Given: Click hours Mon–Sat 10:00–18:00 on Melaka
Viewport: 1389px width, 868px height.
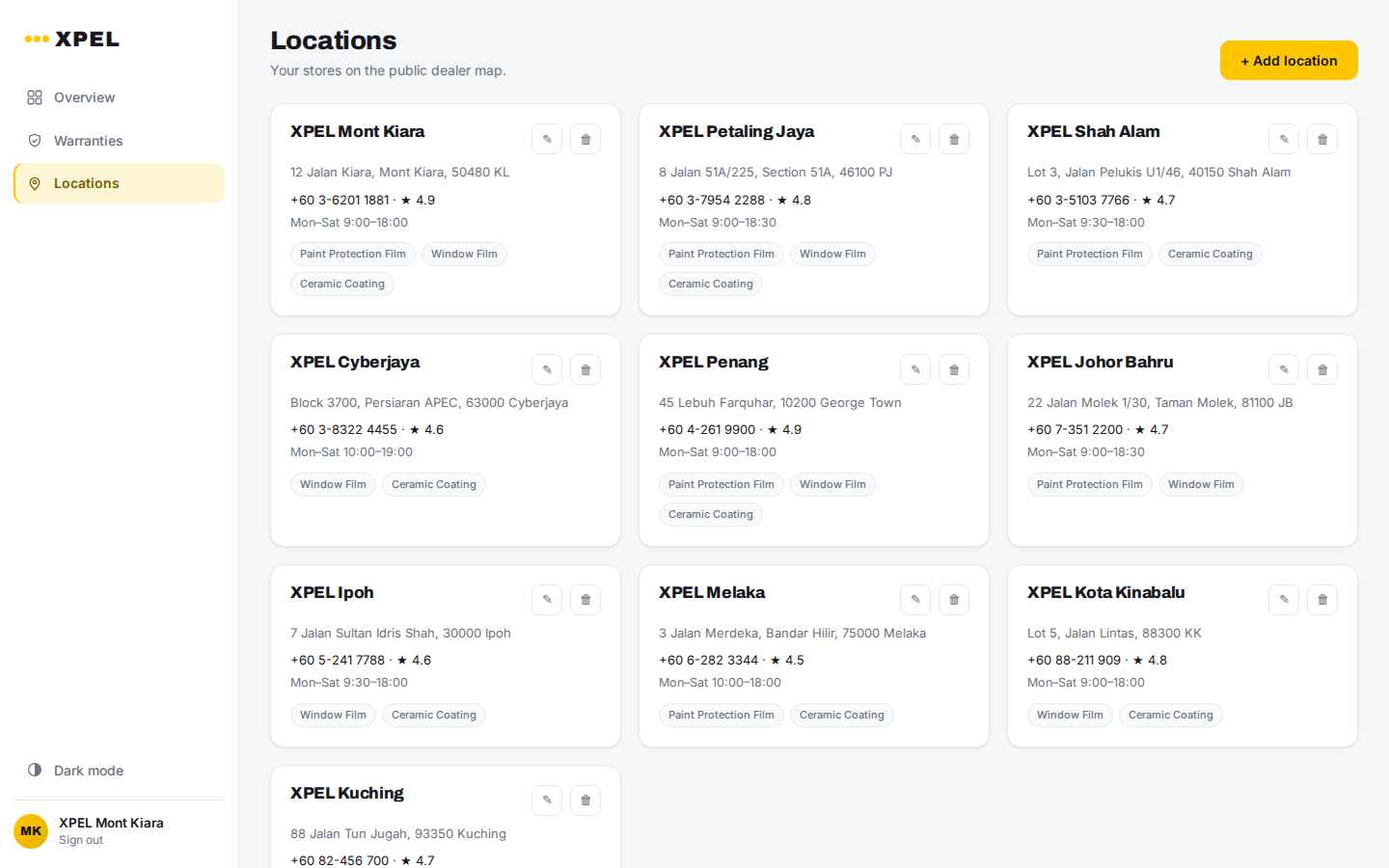Looking at the screenshot, I should pyautogui.click(x=720, y=683).
